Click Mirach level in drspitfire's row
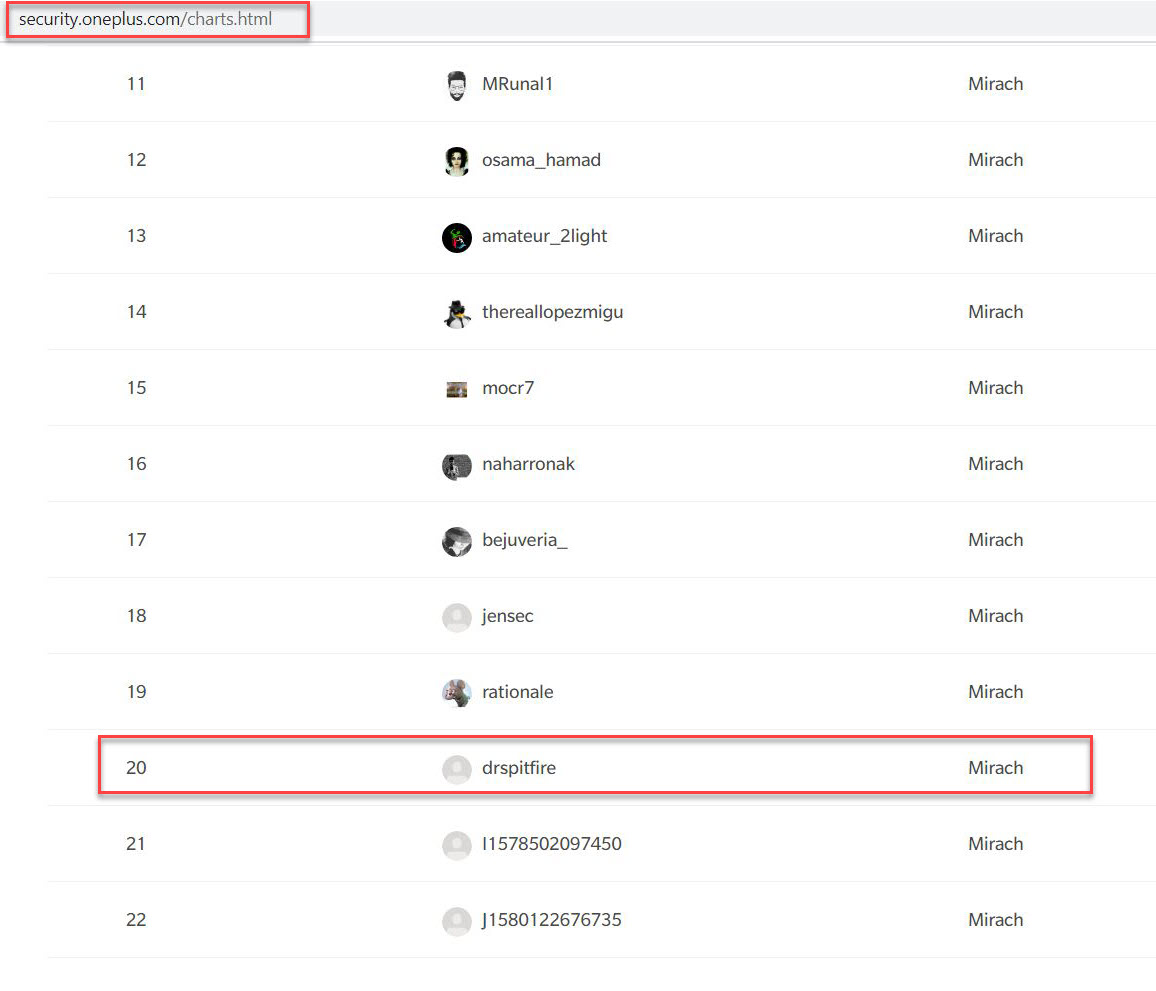Screen dimensions: 1156x991 995,768
